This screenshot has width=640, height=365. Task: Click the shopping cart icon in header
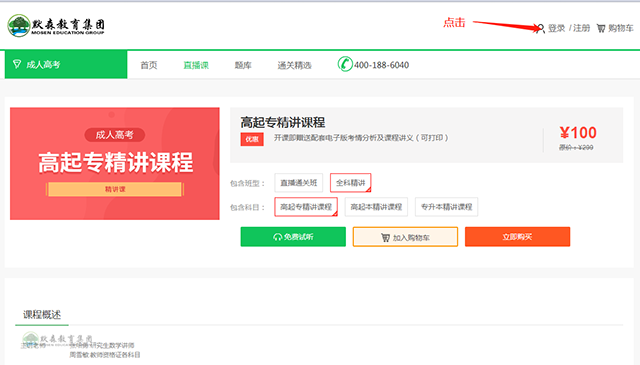coord(601,28)
